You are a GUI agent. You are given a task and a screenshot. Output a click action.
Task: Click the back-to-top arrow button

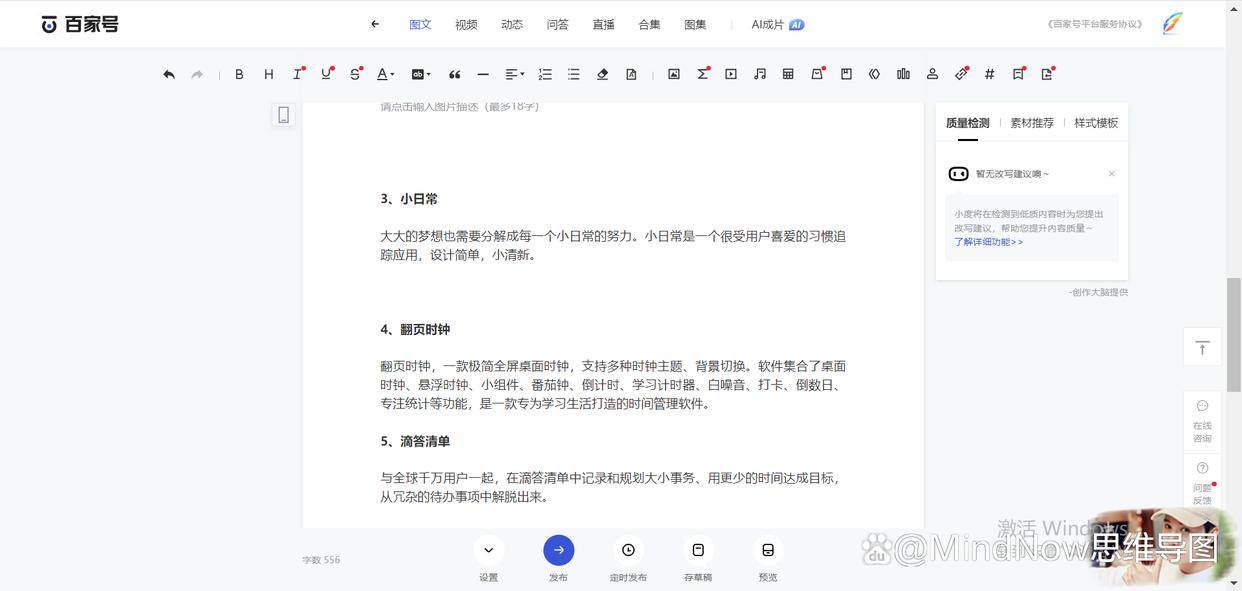coord(1202,347)
